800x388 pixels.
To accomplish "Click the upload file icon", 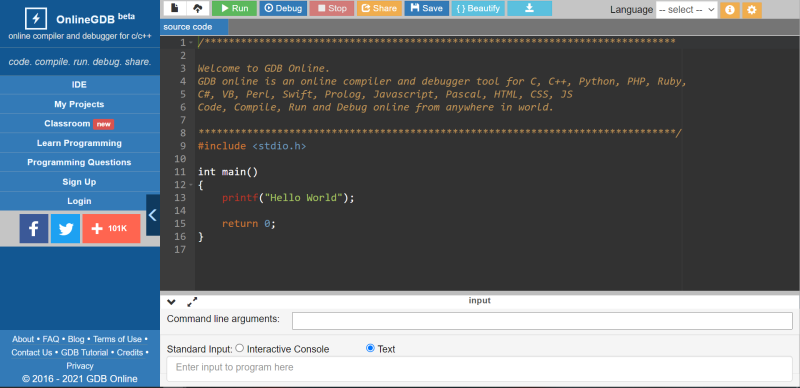I will click(198, 8).
